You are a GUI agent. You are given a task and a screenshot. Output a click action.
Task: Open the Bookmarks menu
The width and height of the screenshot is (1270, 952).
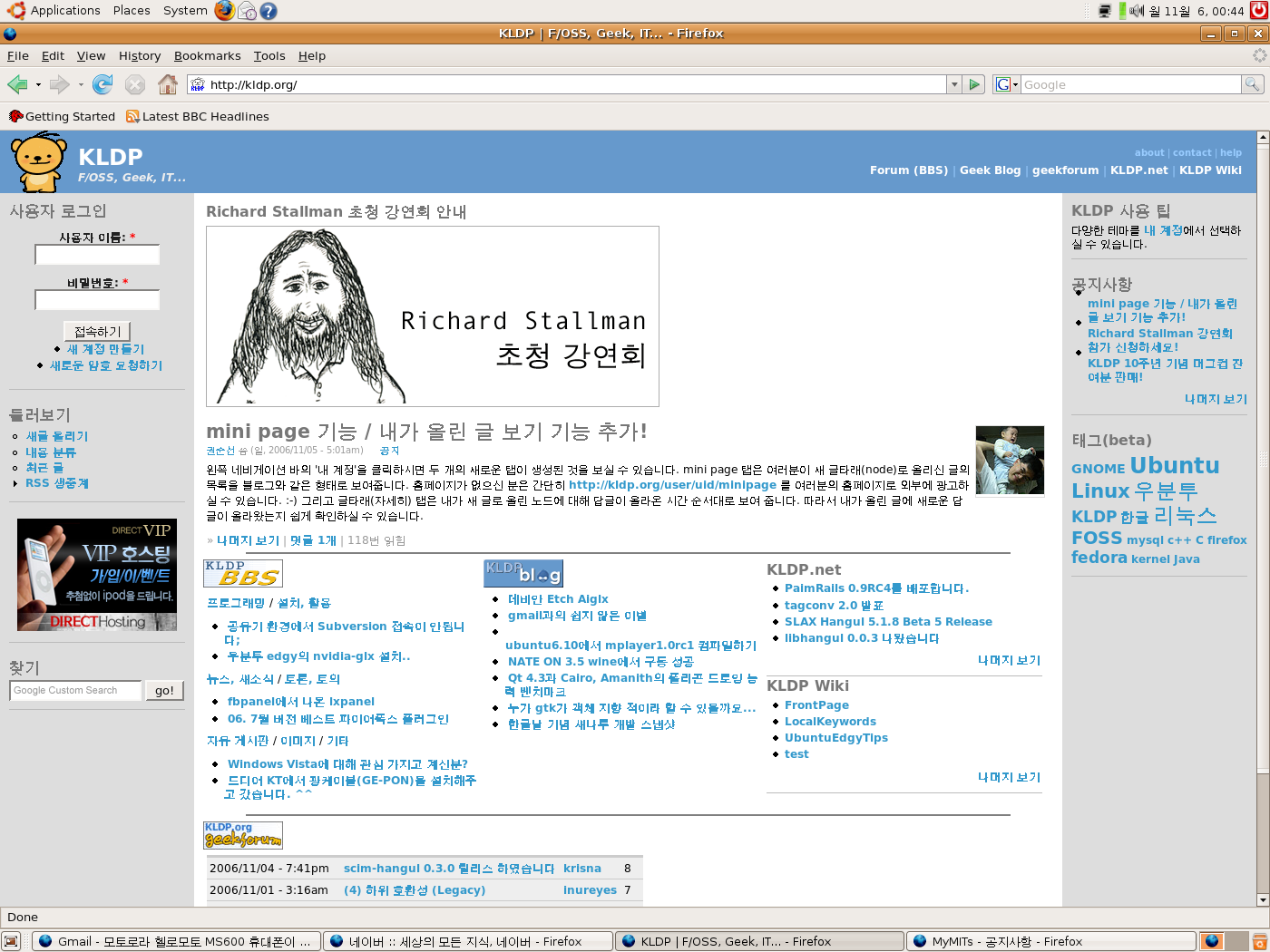(x=208, y=55)
